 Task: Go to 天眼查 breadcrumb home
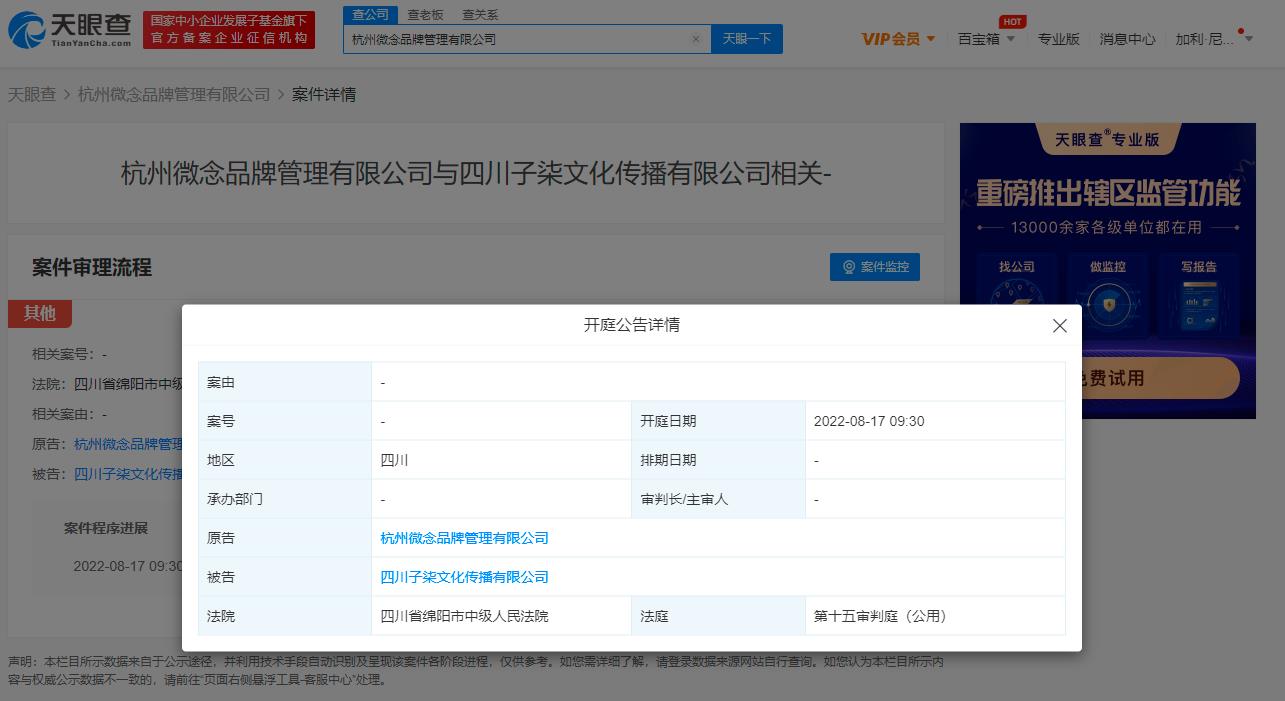[32, 94]
